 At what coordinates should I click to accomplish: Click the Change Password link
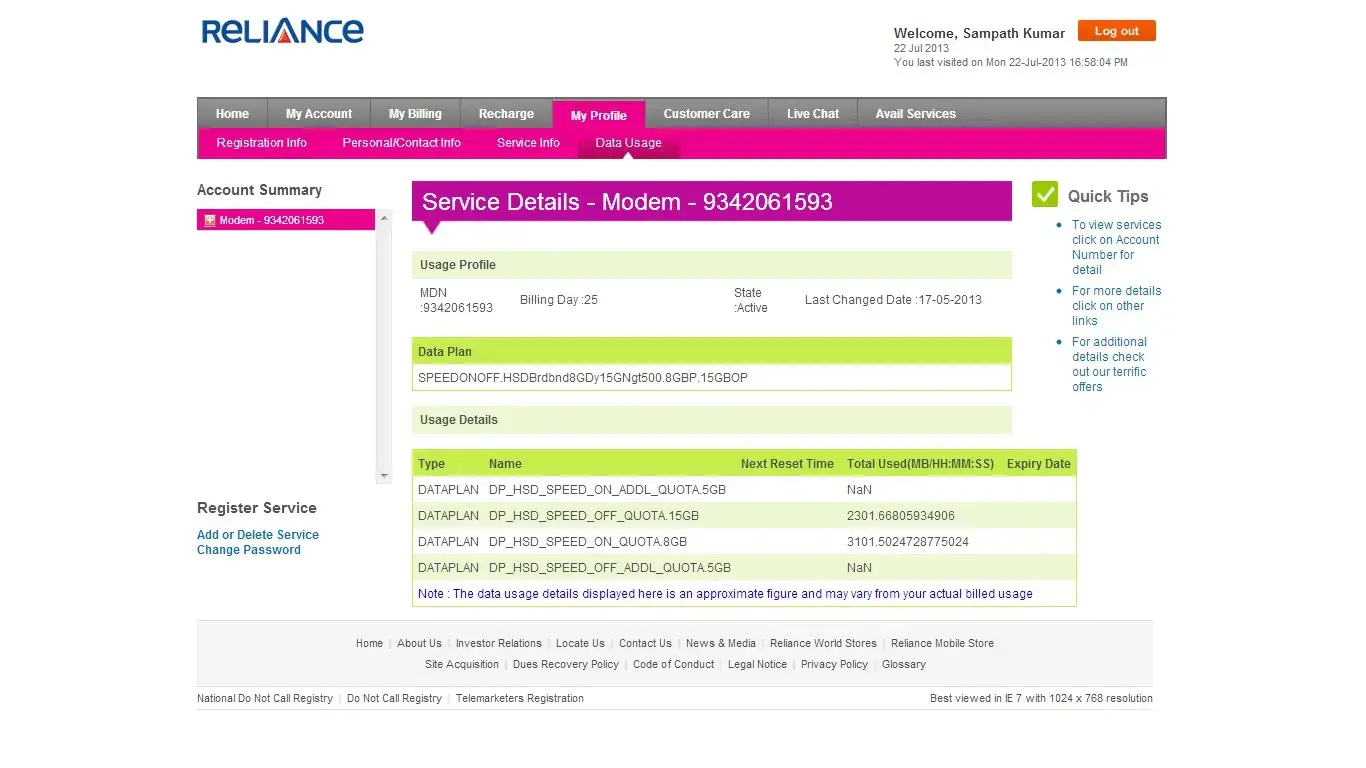tap(249, 550)
